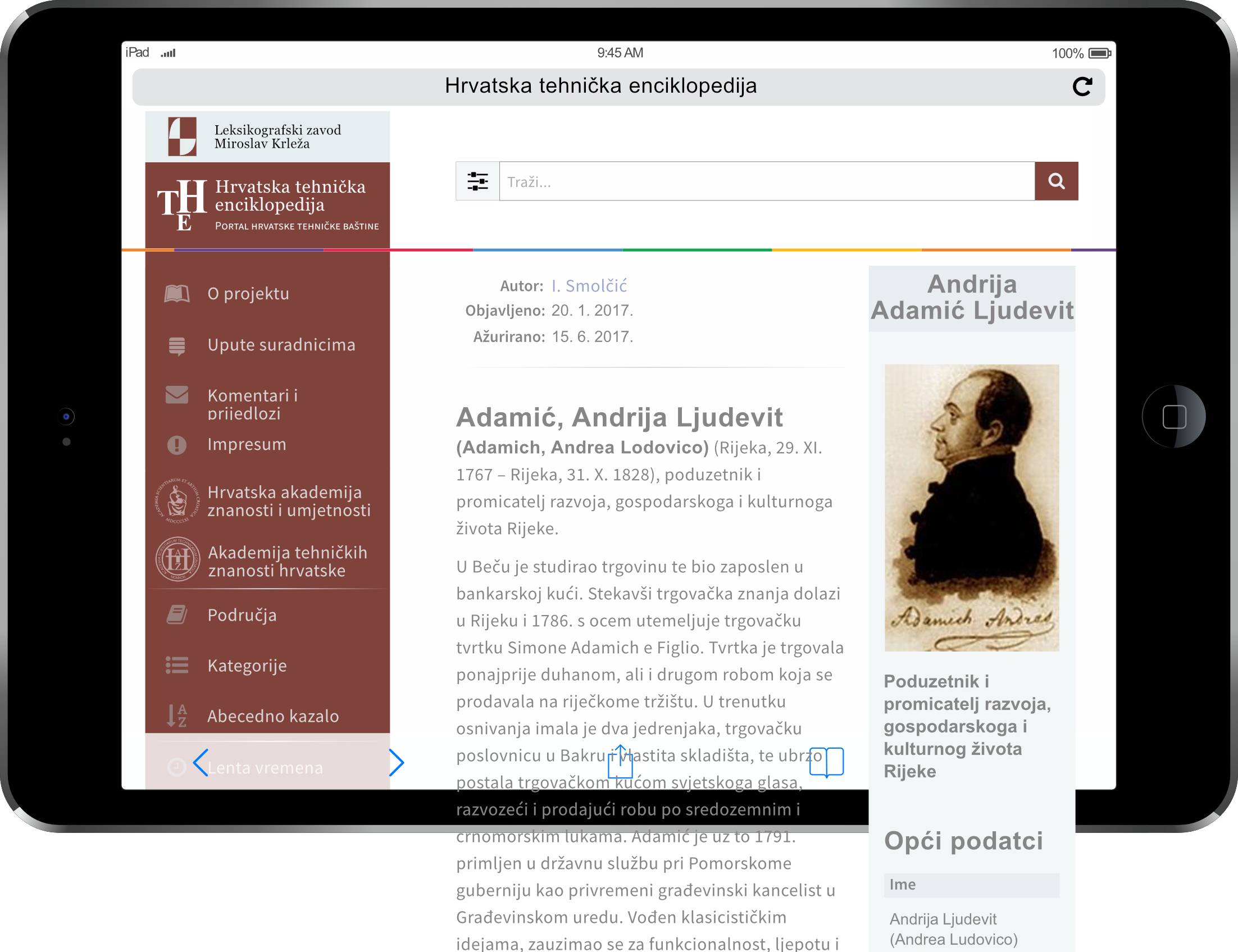The width and height of the screenshot is (1238, 952).
Task: Select Upute suradnicima in the sidebar
Action: pyautogui.click(x=281, y=344)
